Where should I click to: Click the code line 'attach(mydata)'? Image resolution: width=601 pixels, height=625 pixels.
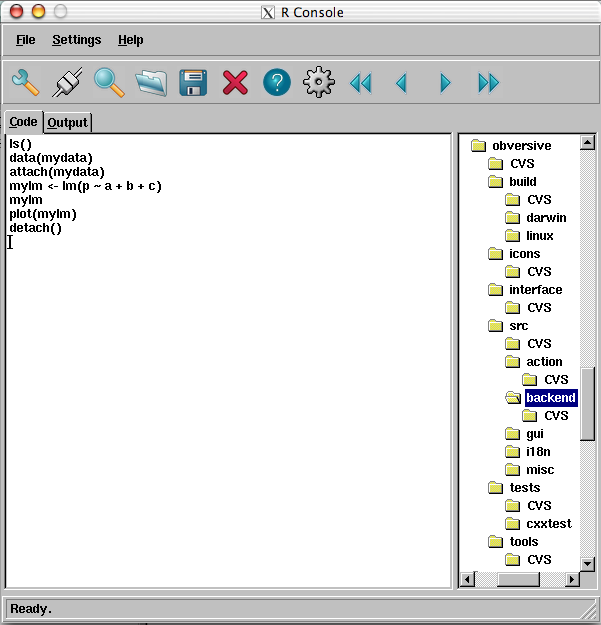coord(57,172)
